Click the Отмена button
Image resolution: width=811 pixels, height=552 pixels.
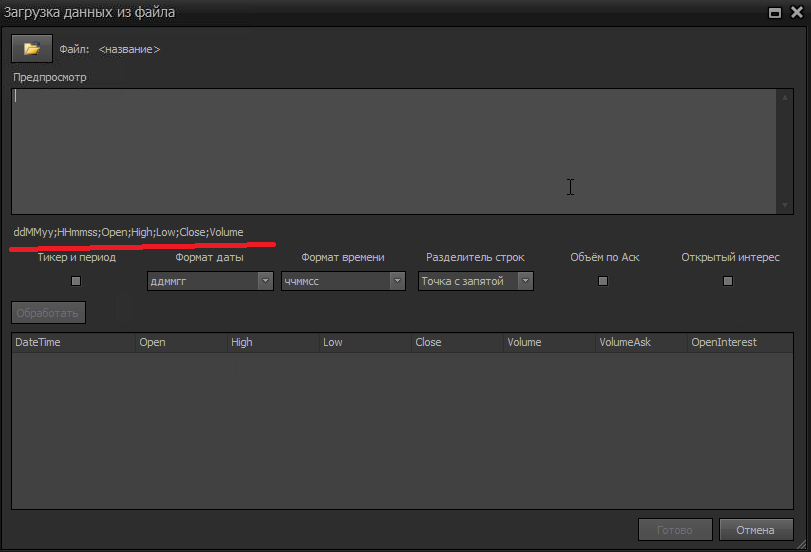tap(756, 529)
